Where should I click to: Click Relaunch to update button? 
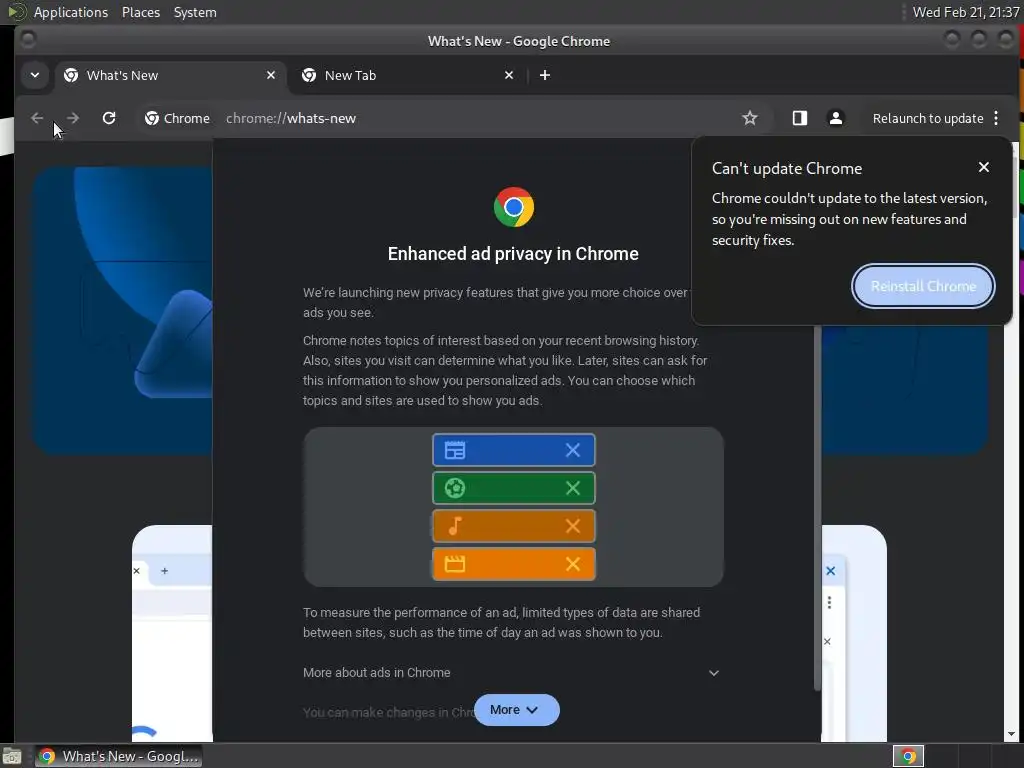[x=927, y=118]
